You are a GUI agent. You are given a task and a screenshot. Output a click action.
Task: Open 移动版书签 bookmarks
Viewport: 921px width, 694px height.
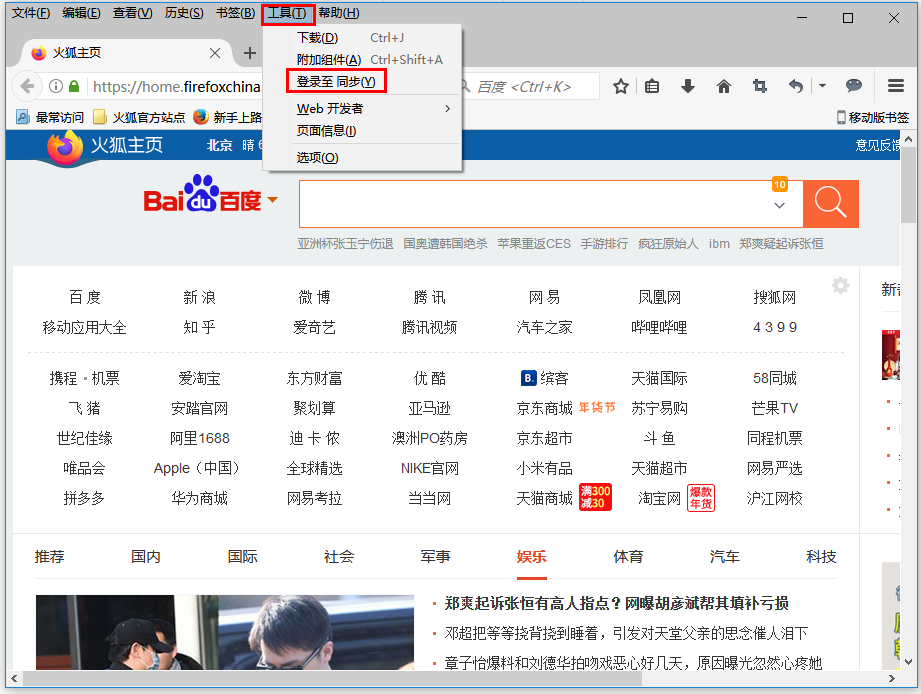tap(873, 117)
